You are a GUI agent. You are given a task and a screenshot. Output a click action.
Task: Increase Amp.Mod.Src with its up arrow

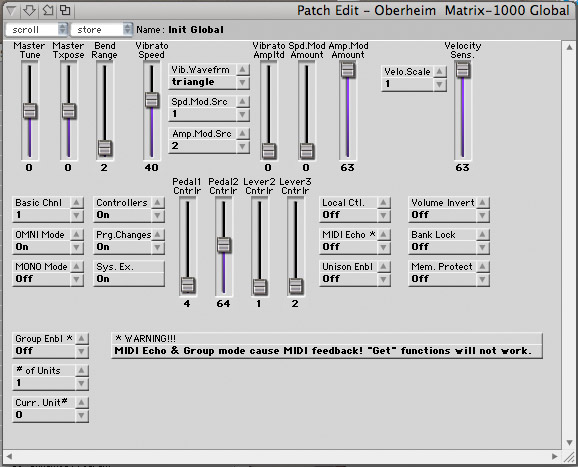pyautogui.click(x=243, y=133)
